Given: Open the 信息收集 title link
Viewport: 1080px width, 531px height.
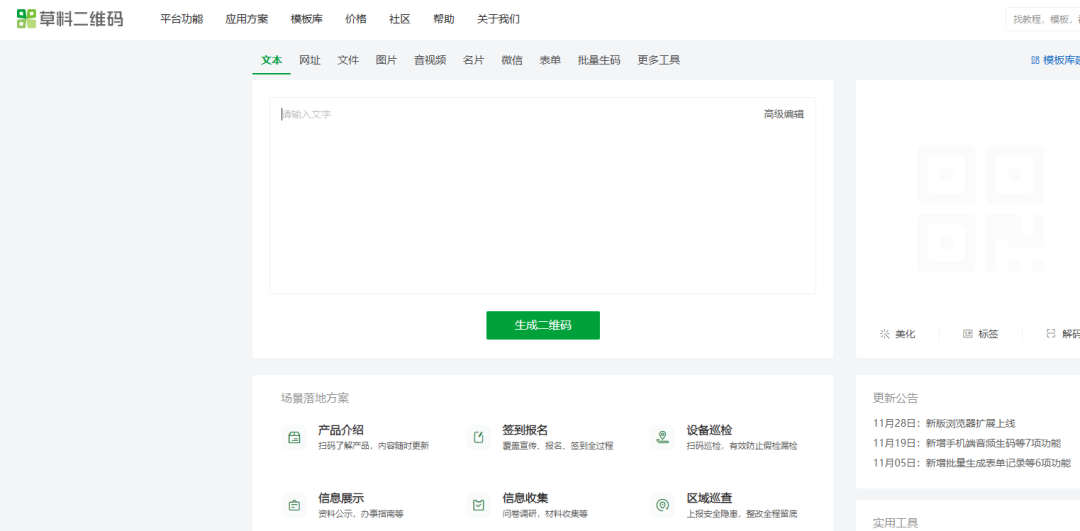Looking at the screenshot, I should click(525, 497).
